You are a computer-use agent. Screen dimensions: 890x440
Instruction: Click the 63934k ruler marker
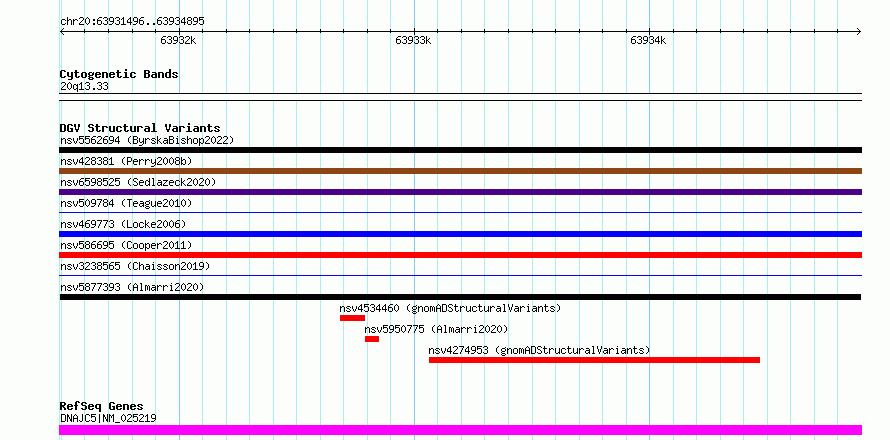(x=648, y=40)
